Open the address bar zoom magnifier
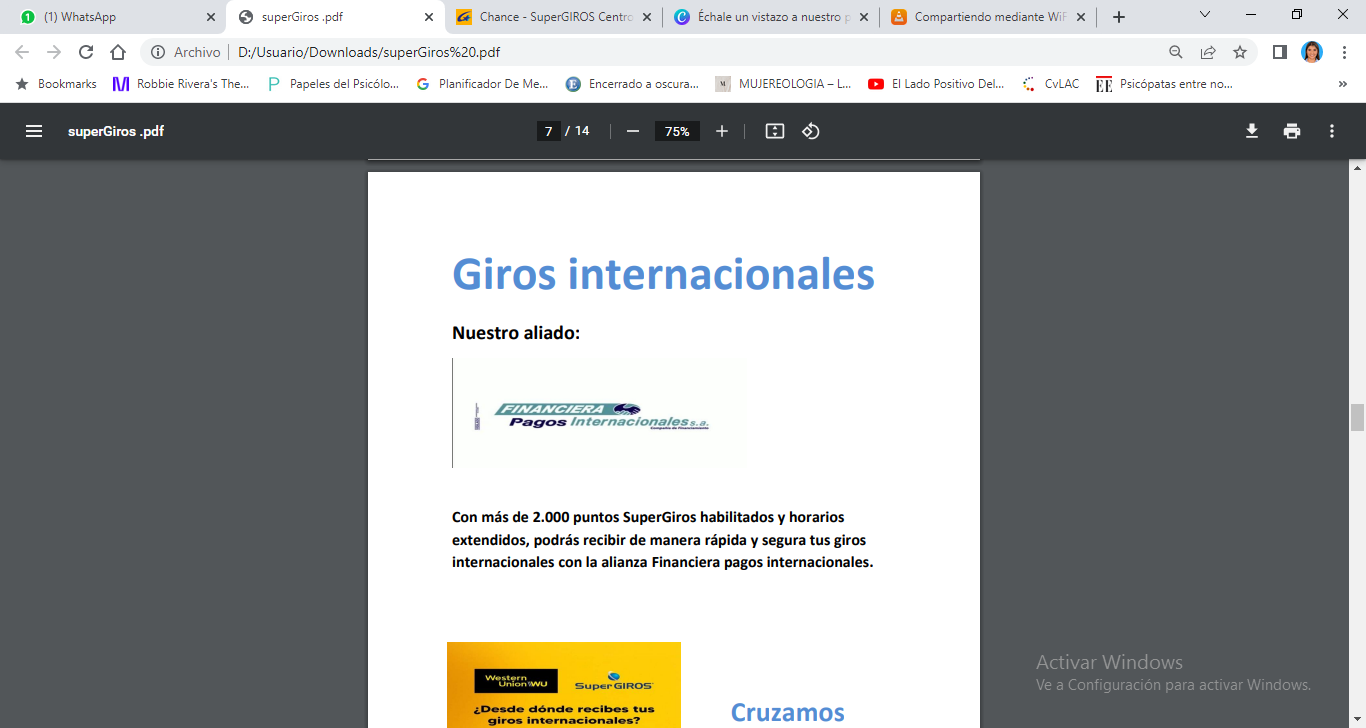This screenshot has width=1366, height=728. tap(1176, 52)
